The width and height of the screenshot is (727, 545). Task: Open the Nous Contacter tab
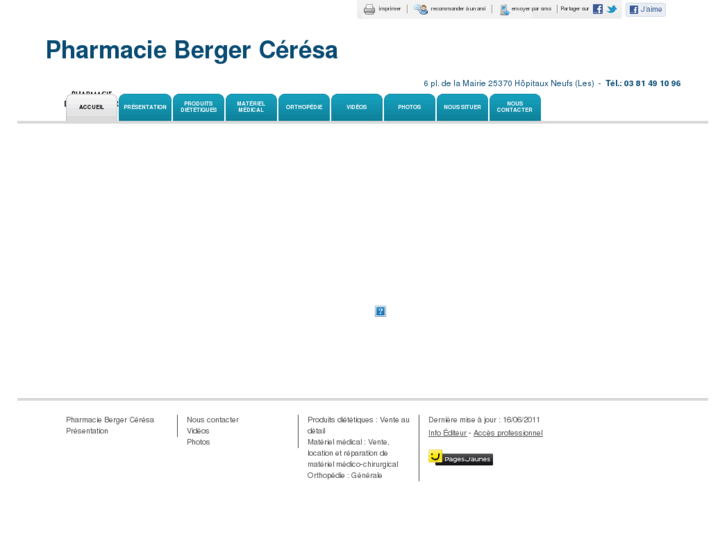point(515,108)
